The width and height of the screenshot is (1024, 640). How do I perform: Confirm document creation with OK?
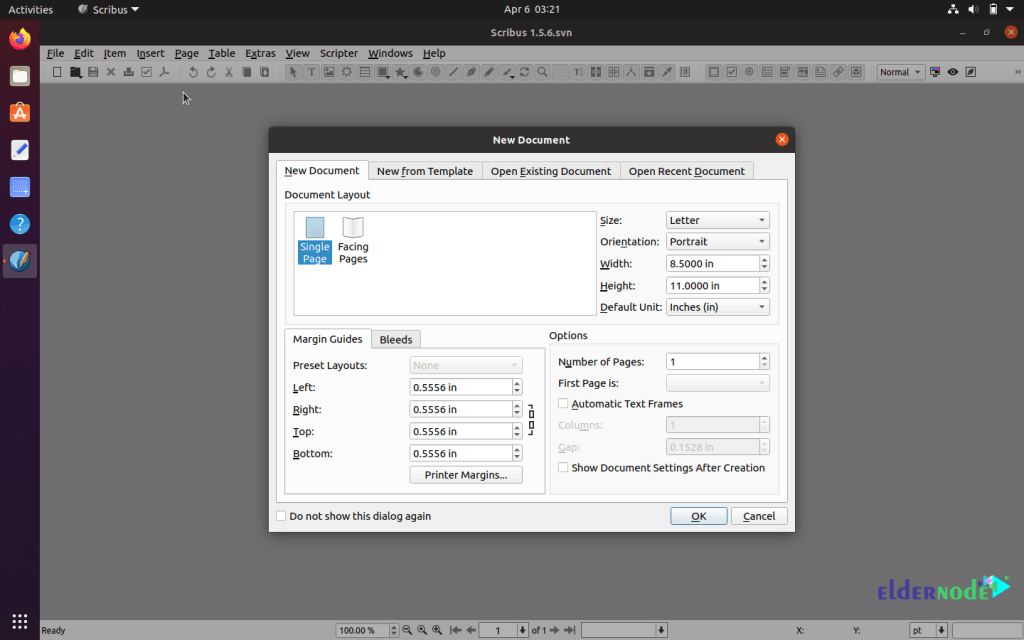tap(698, 515)
